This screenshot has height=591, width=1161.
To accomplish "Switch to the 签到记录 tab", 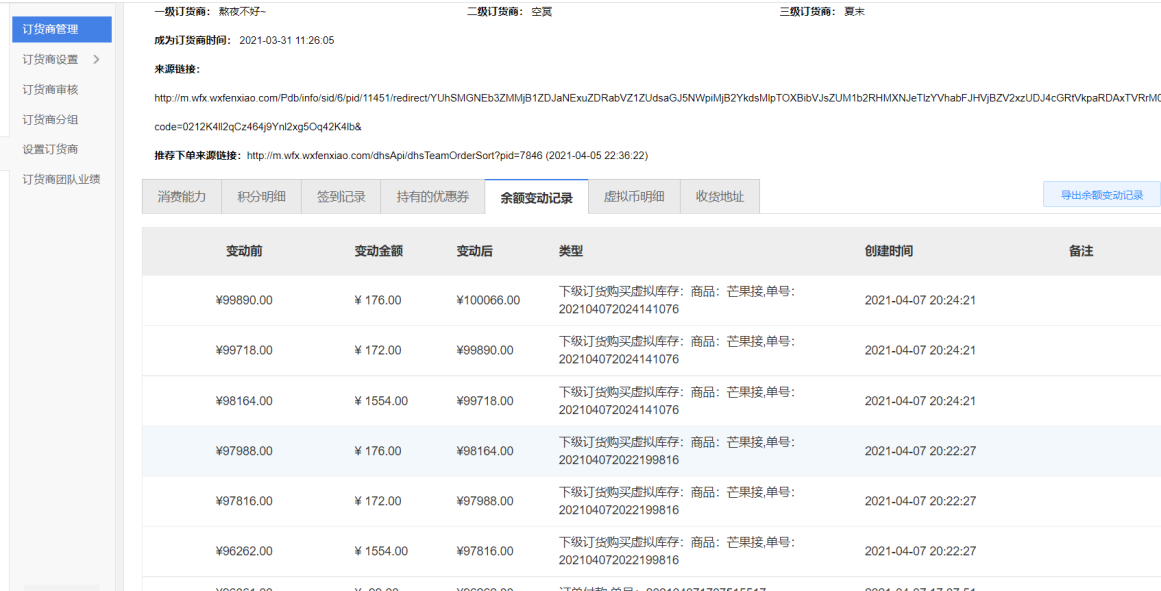I will coord(340,196).
